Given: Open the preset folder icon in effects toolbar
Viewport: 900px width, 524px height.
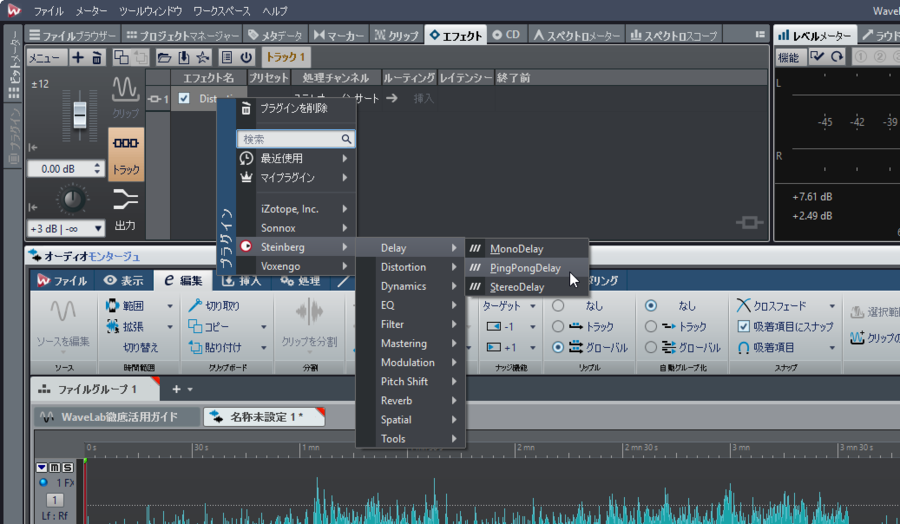Looking at the screenshot, I should (x=164, y=57).
